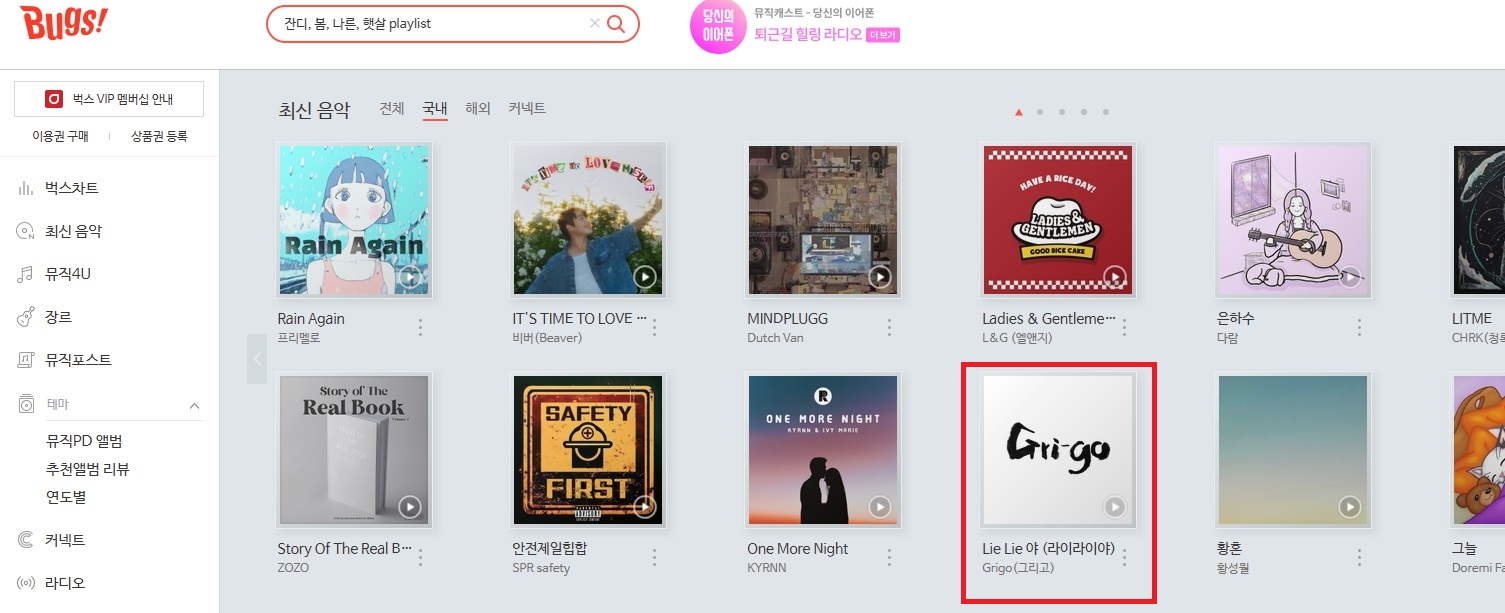Screen dimensions: 1505x613
Task: Switch to the 해외 tab
Action: (x=478, y=108)
